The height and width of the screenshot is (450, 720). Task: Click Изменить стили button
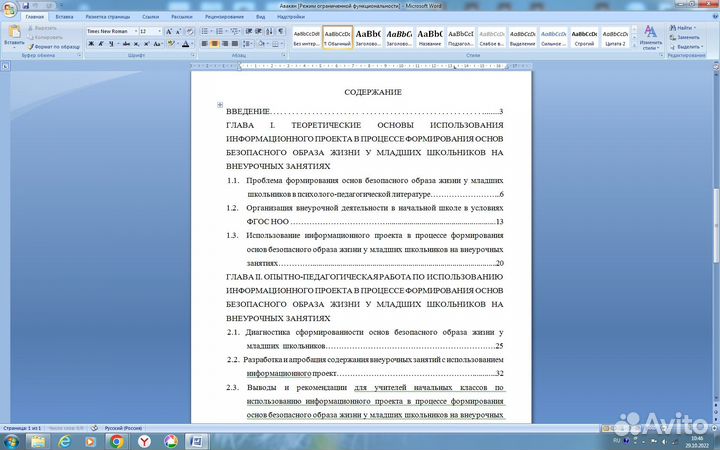click(651, 37)
